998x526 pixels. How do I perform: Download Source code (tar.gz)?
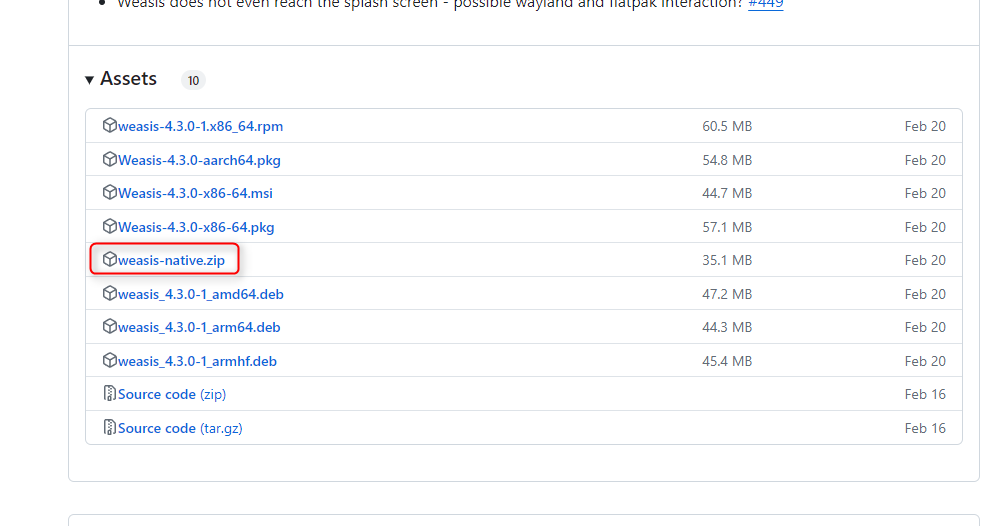(180, 428)
